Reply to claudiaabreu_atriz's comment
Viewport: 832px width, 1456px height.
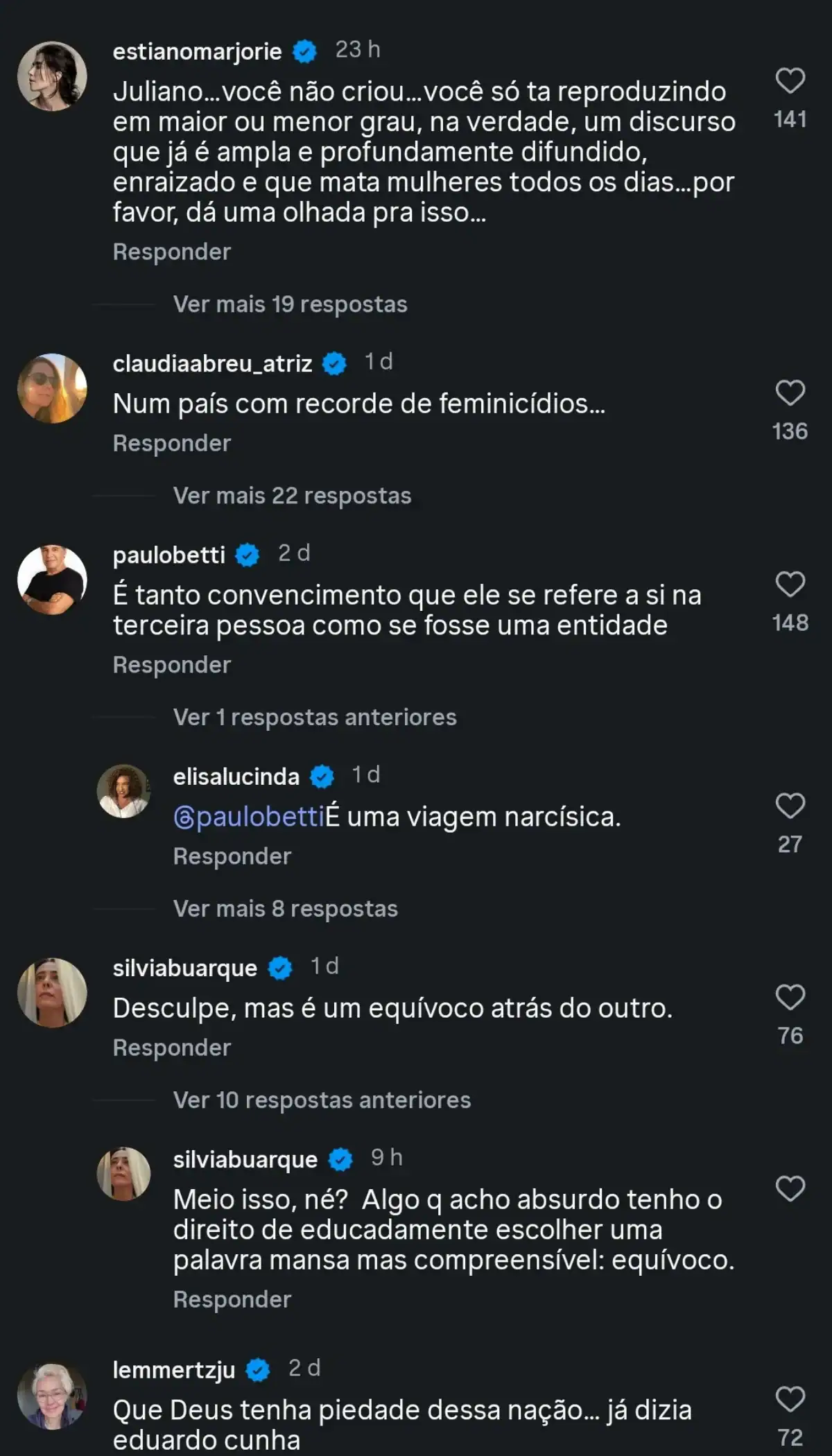click(x=172, y=444)
